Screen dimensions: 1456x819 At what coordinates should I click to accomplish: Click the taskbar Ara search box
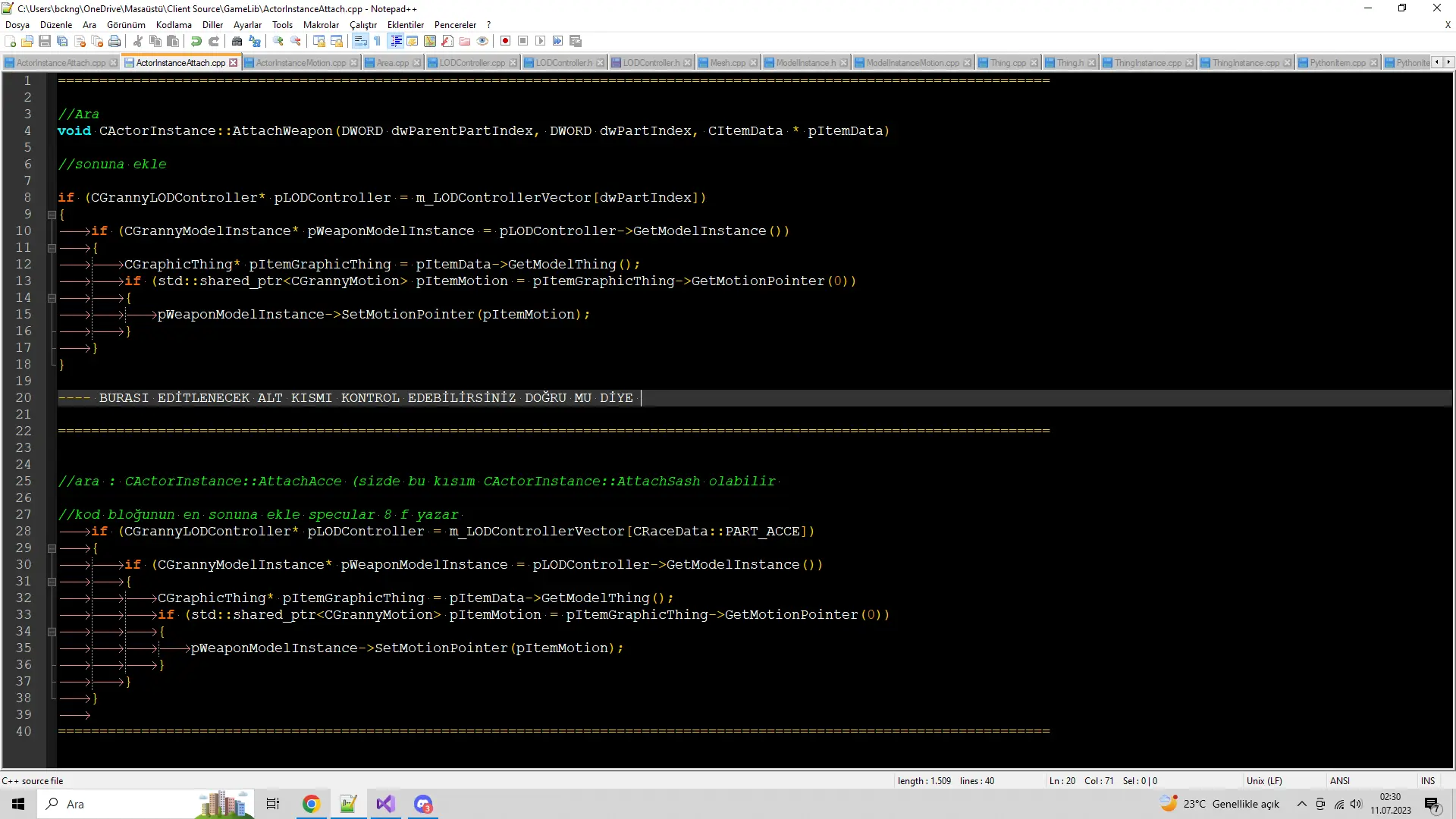(x=144, y=804)
